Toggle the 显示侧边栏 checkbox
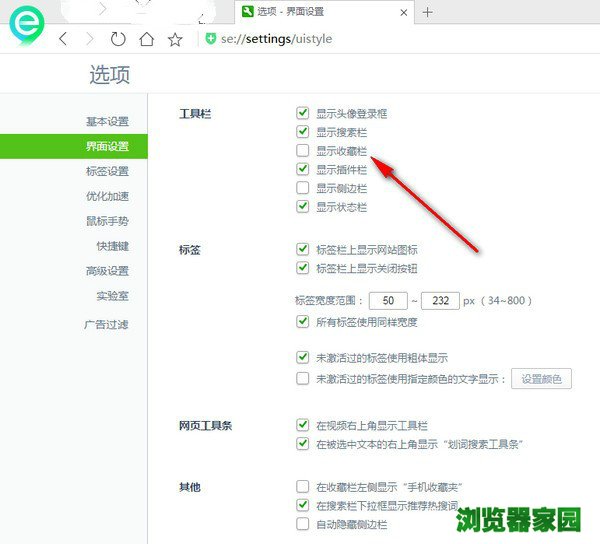 (x=303, y=188)
